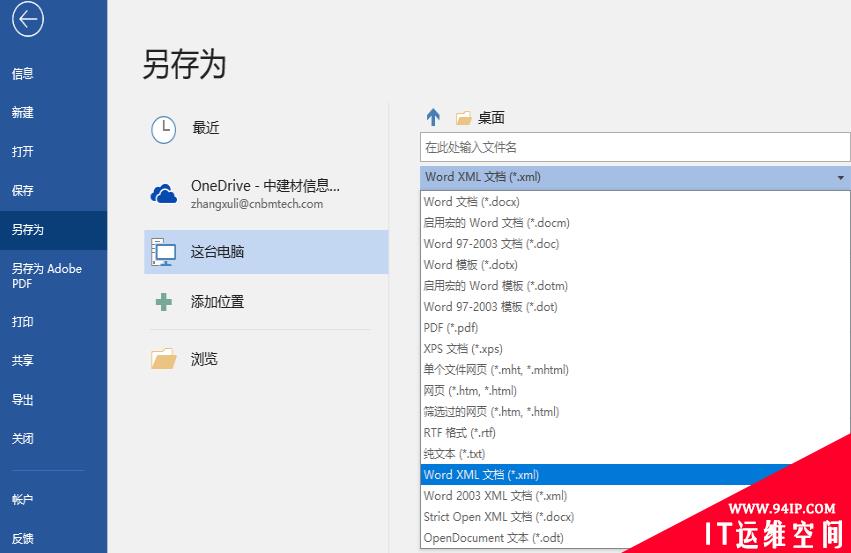Open the 新建 page in sidebar
The width and height of the screenshot is (851, 553).
[x=53, y=112]
